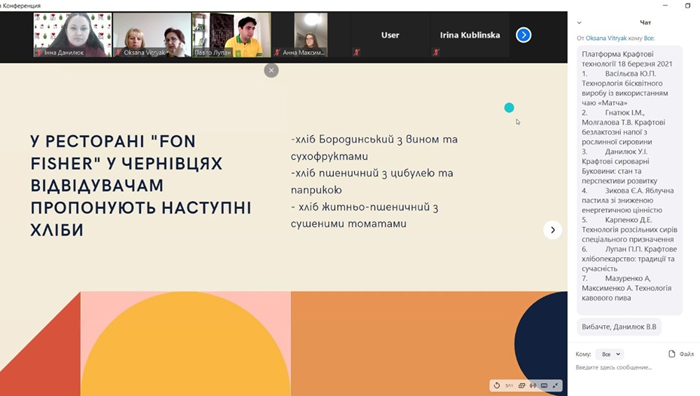Select Павло Лупан video thumbnail
Image resolution: width=700 pixels, height=396 pixels.
[x=231, y=35]
